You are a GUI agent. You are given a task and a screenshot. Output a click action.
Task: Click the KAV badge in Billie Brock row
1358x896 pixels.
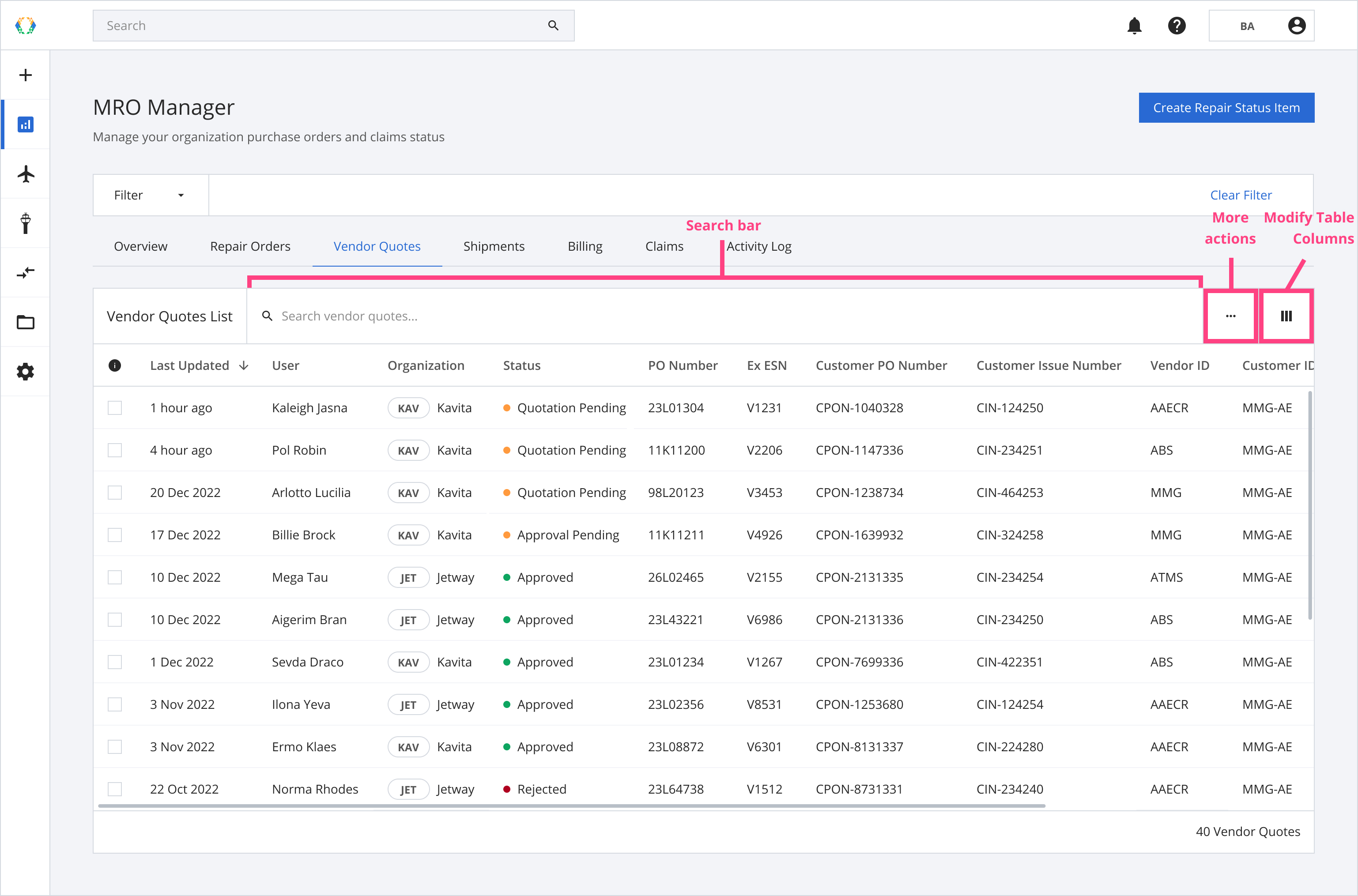click(408, 535)
